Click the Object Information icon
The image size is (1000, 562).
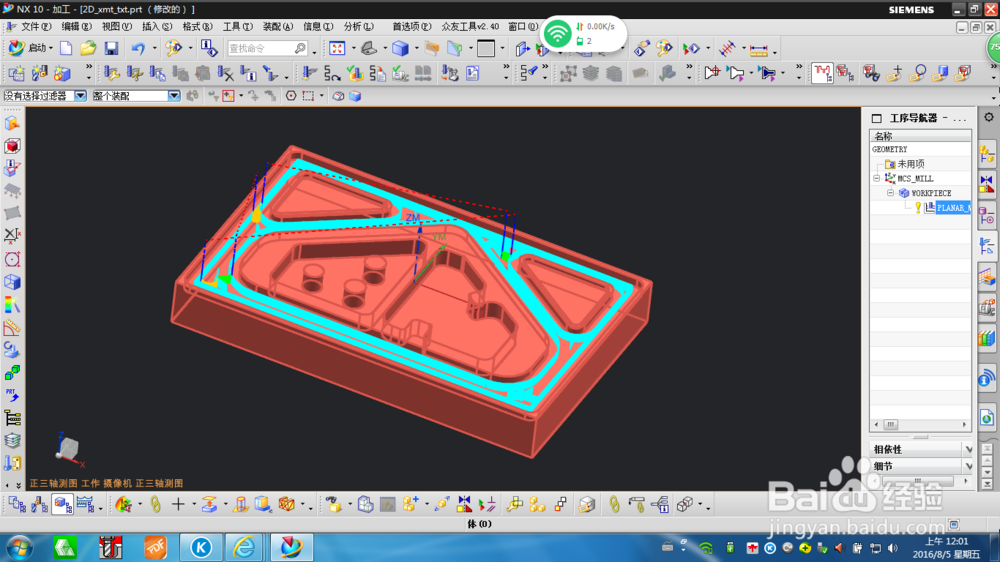point(209,48)
